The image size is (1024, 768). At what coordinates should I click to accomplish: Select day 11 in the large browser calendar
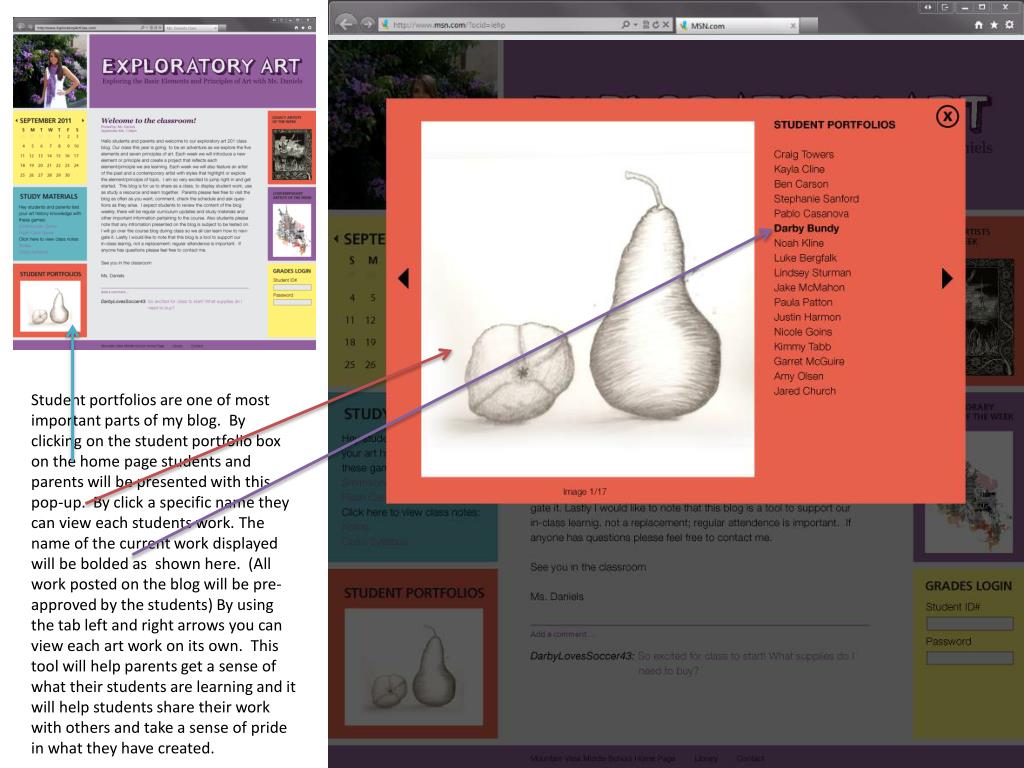[350, 321]
